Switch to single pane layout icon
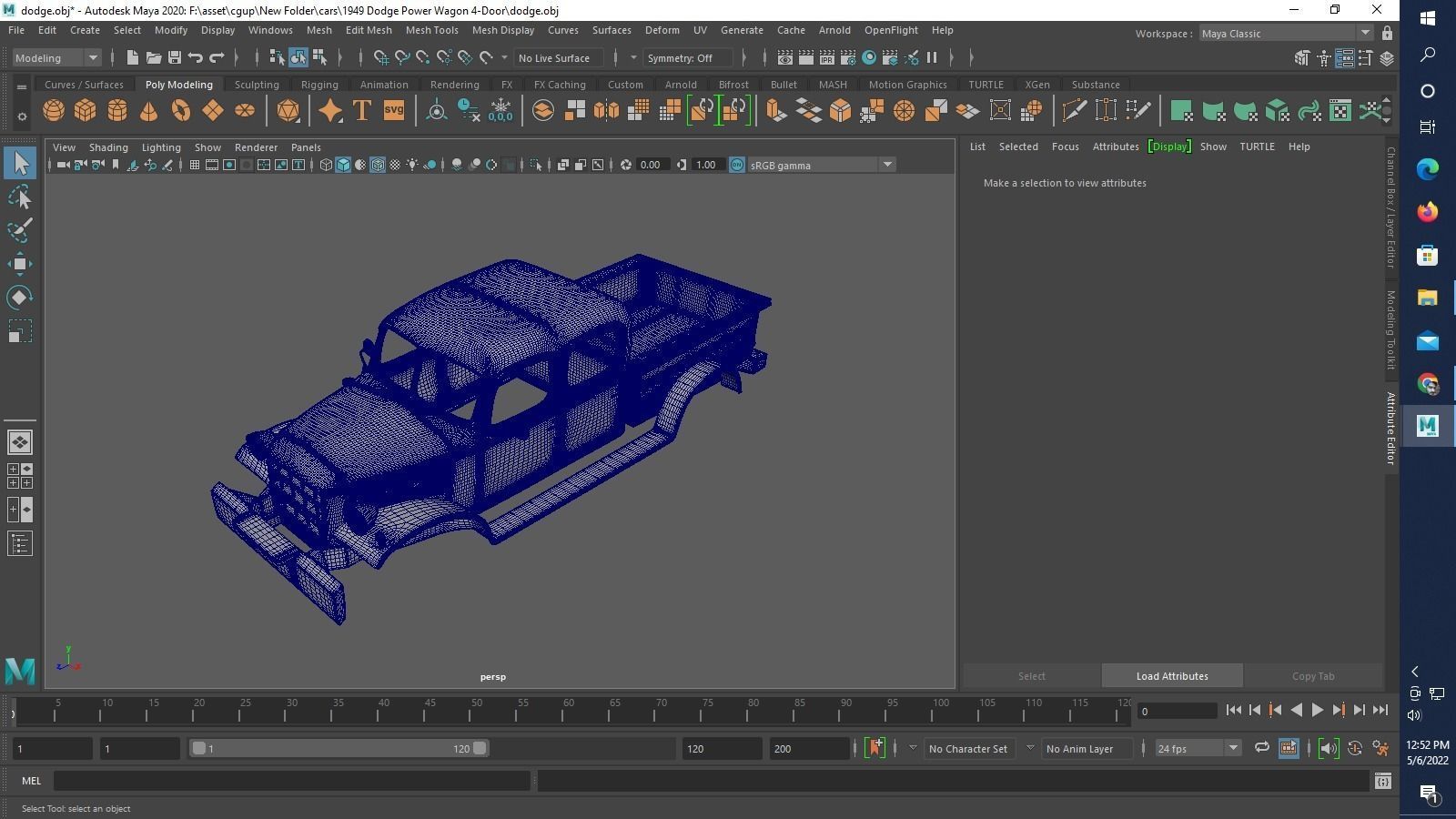This screenshot has width=1456, height=819. [x=20, y=442]
